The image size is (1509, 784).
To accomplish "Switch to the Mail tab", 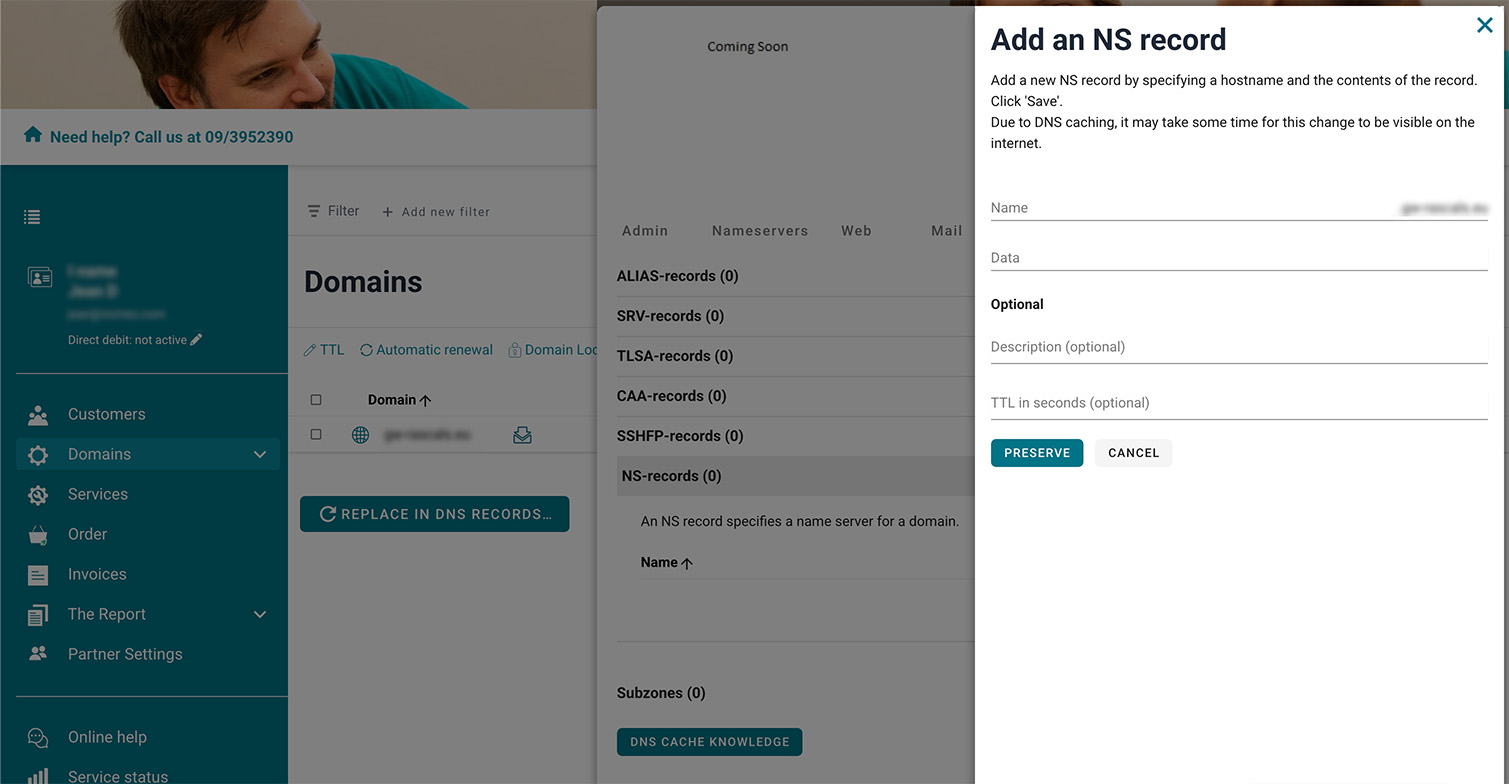I will pyautogui.click(x=946, y=230).
